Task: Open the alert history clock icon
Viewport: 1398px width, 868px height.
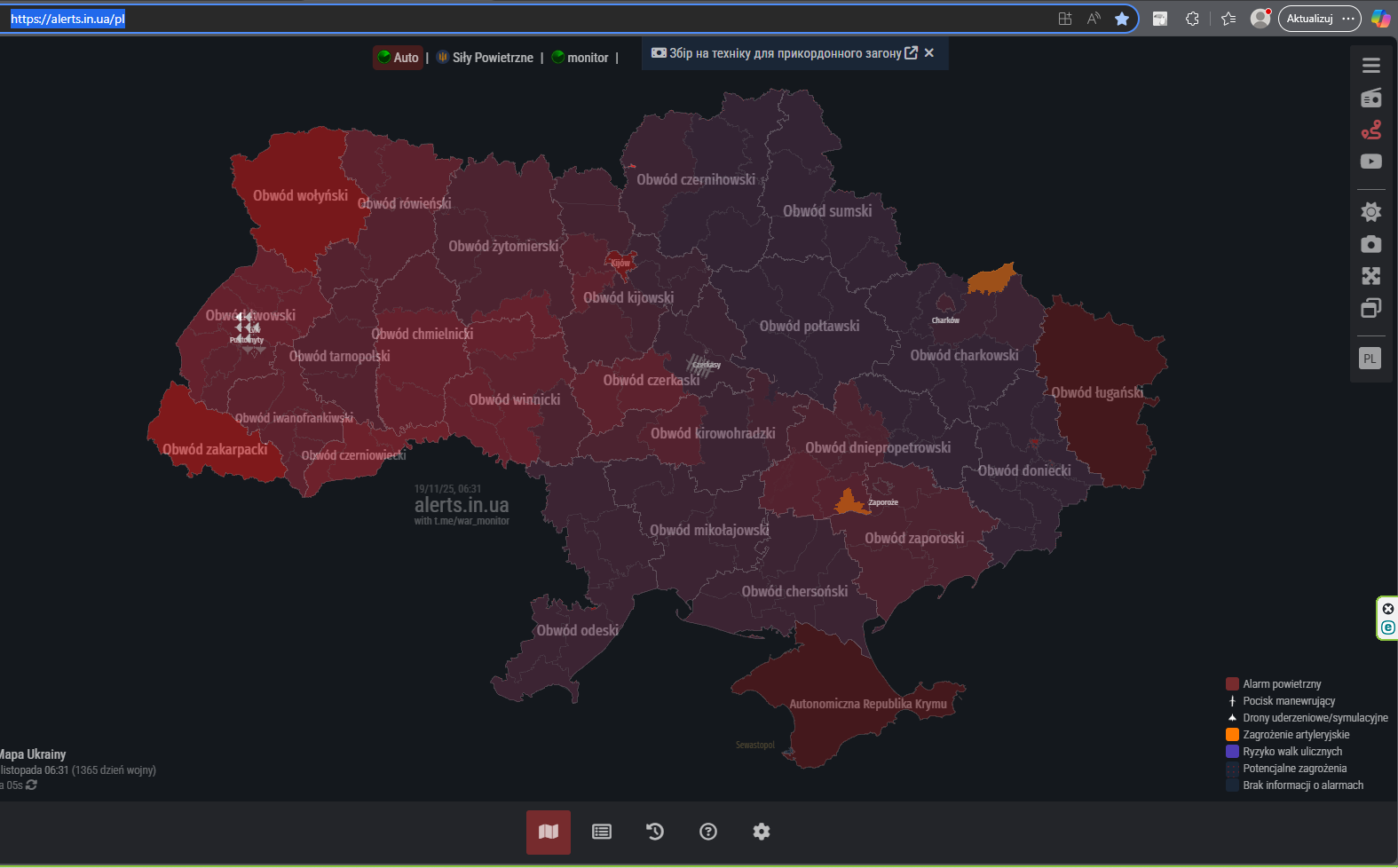Action: click(x=655, y=832)
